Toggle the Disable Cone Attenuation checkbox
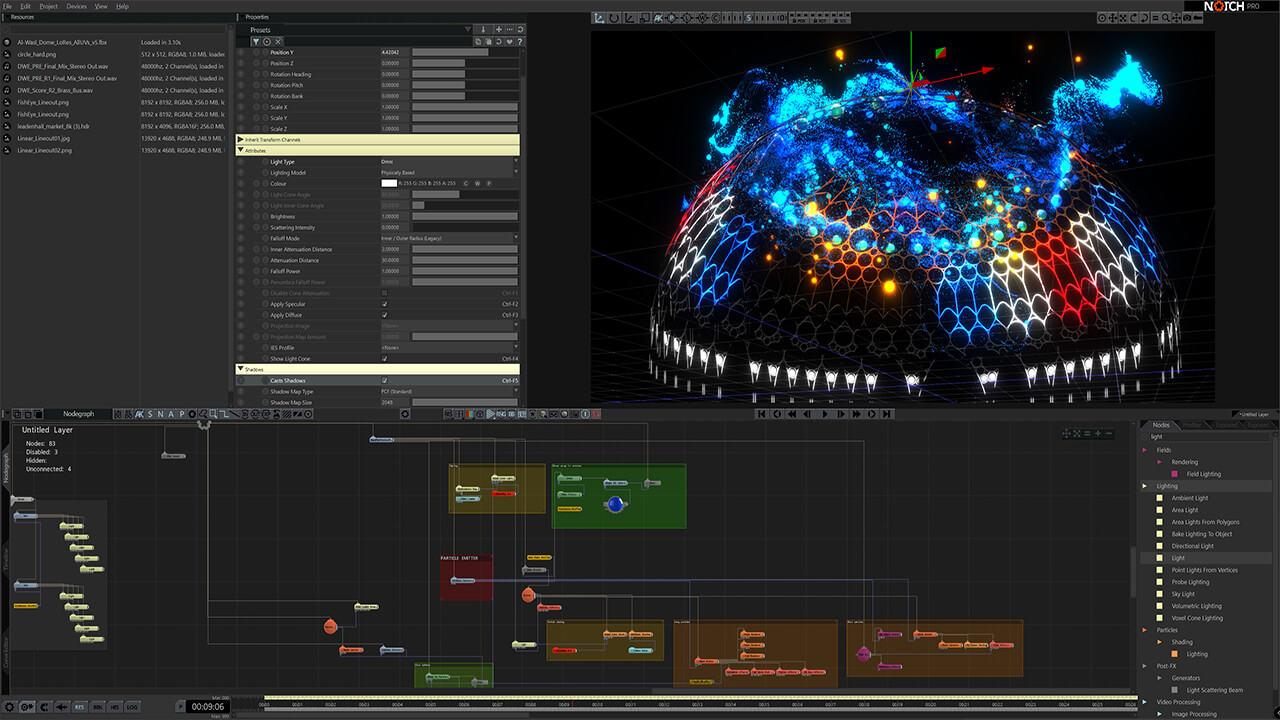The image size is (1280, 720). point(385,293)
